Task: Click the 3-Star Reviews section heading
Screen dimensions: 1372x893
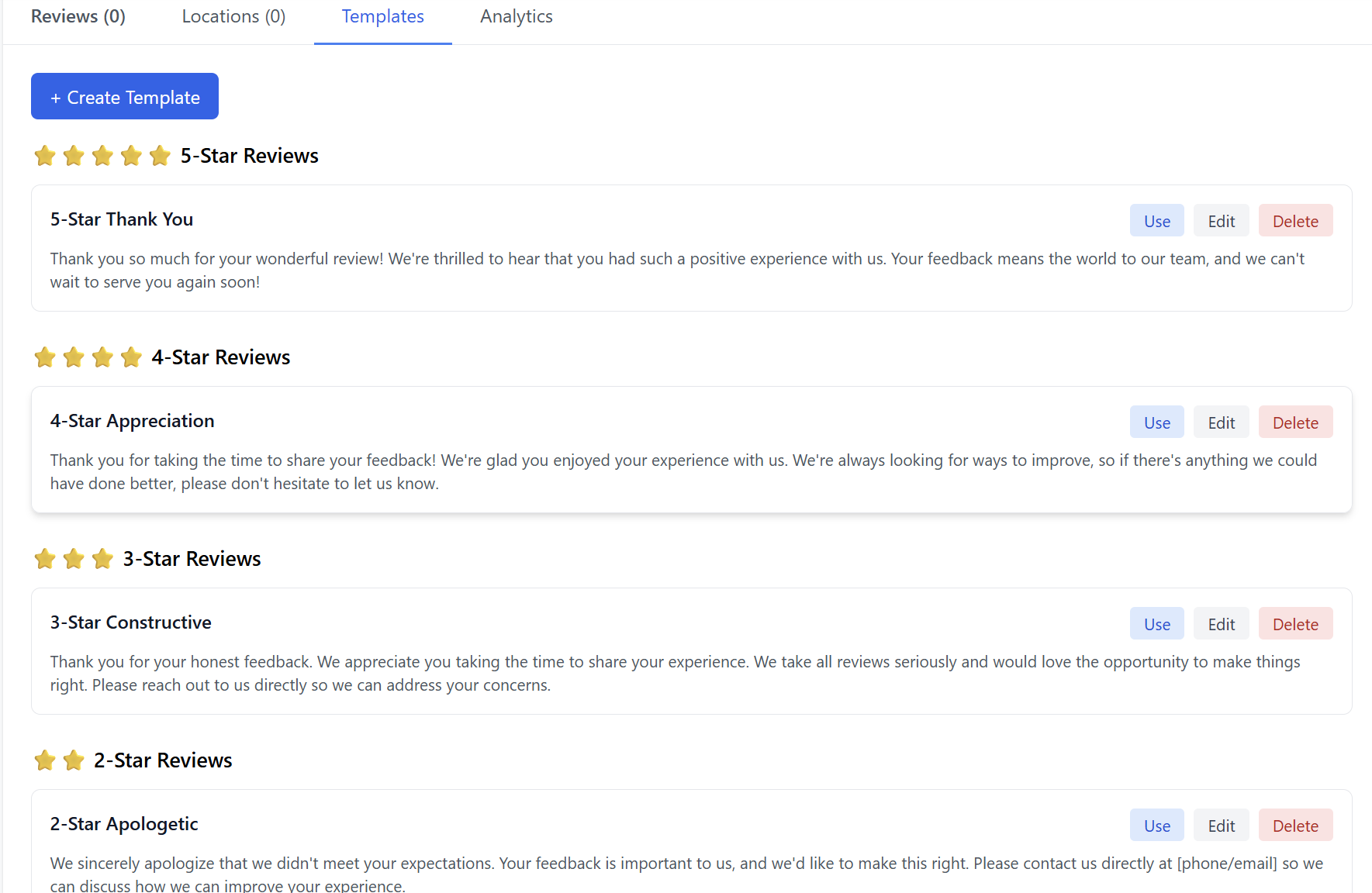Action: coord(192,559)
